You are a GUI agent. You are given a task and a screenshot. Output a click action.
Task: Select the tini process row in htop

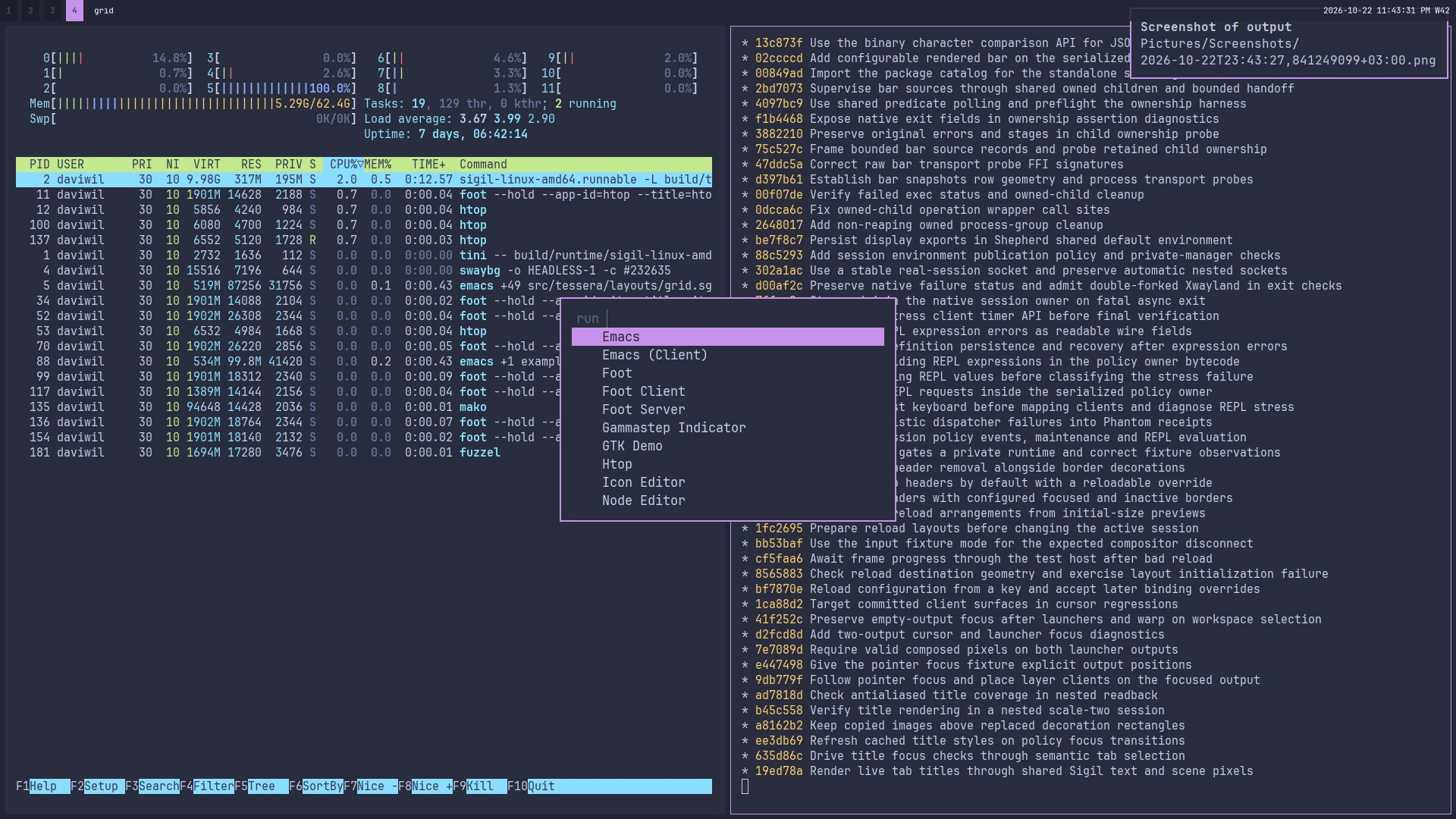coord(364,256)
